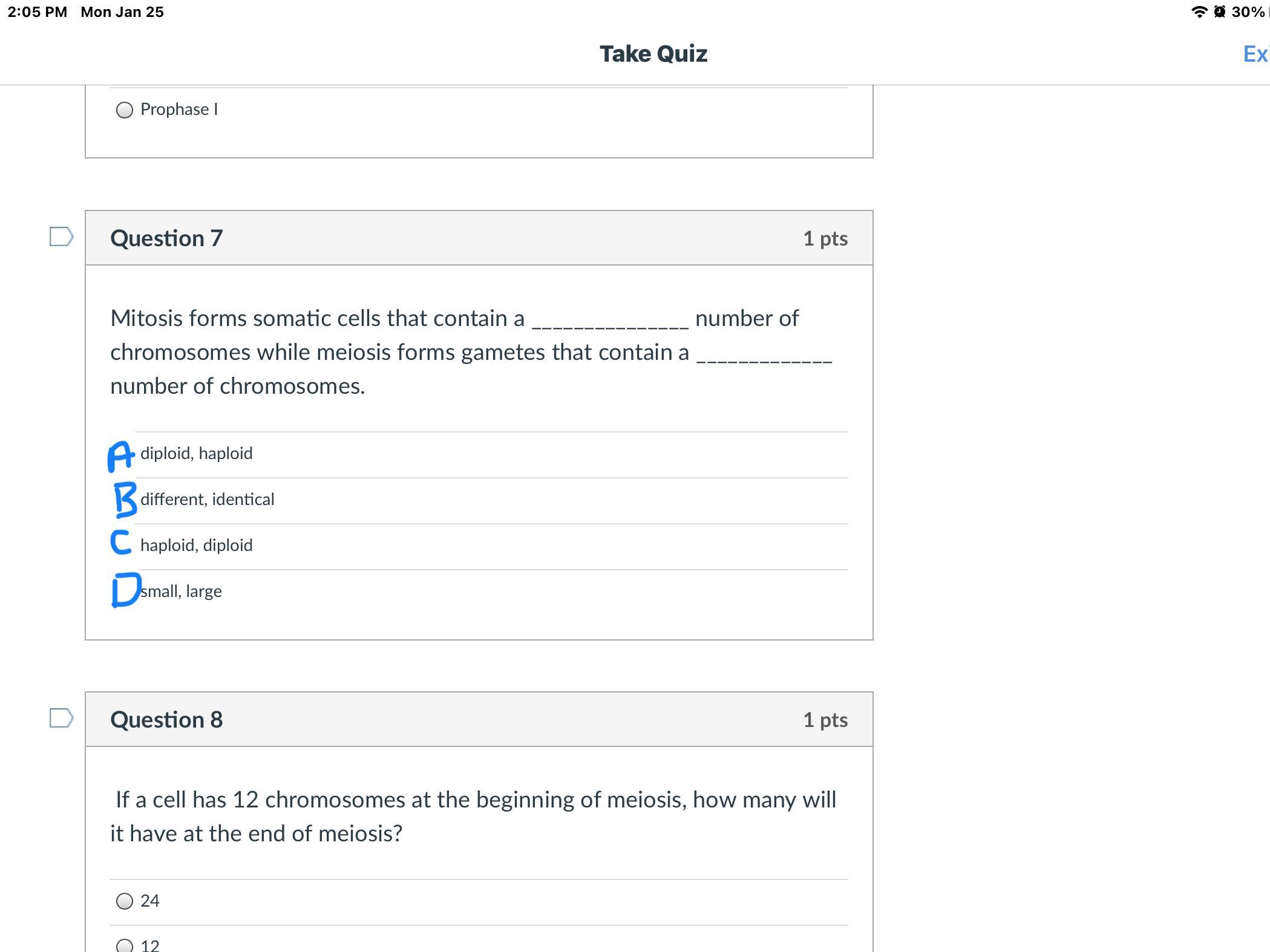Screen dimensions: 1270x952
Task: Tap the 2:05 PM clock in status bar
Action: [x=38, y=12]
